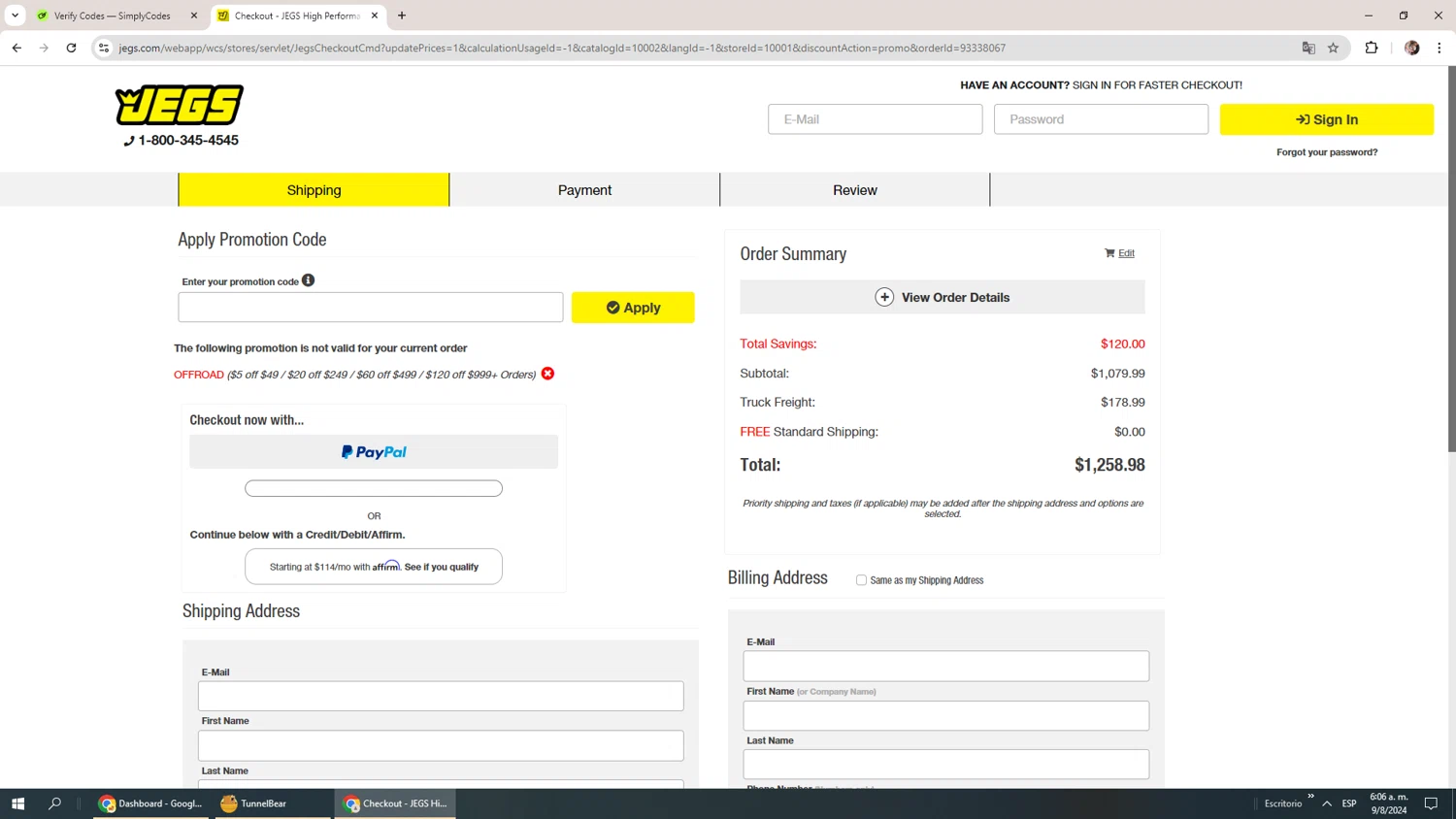Click the empty button below PayPal

[x=374, y=488]
